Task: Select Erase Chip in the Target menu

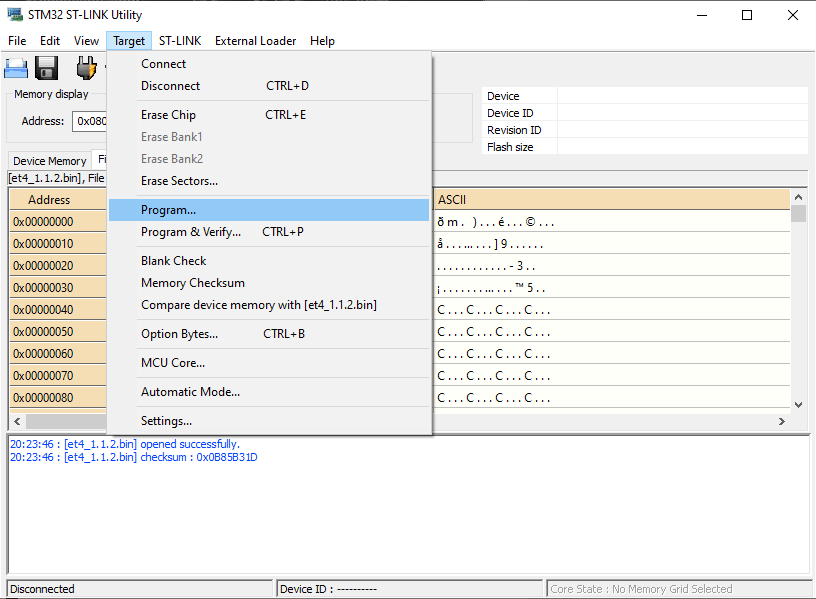Action: [269, 114]
